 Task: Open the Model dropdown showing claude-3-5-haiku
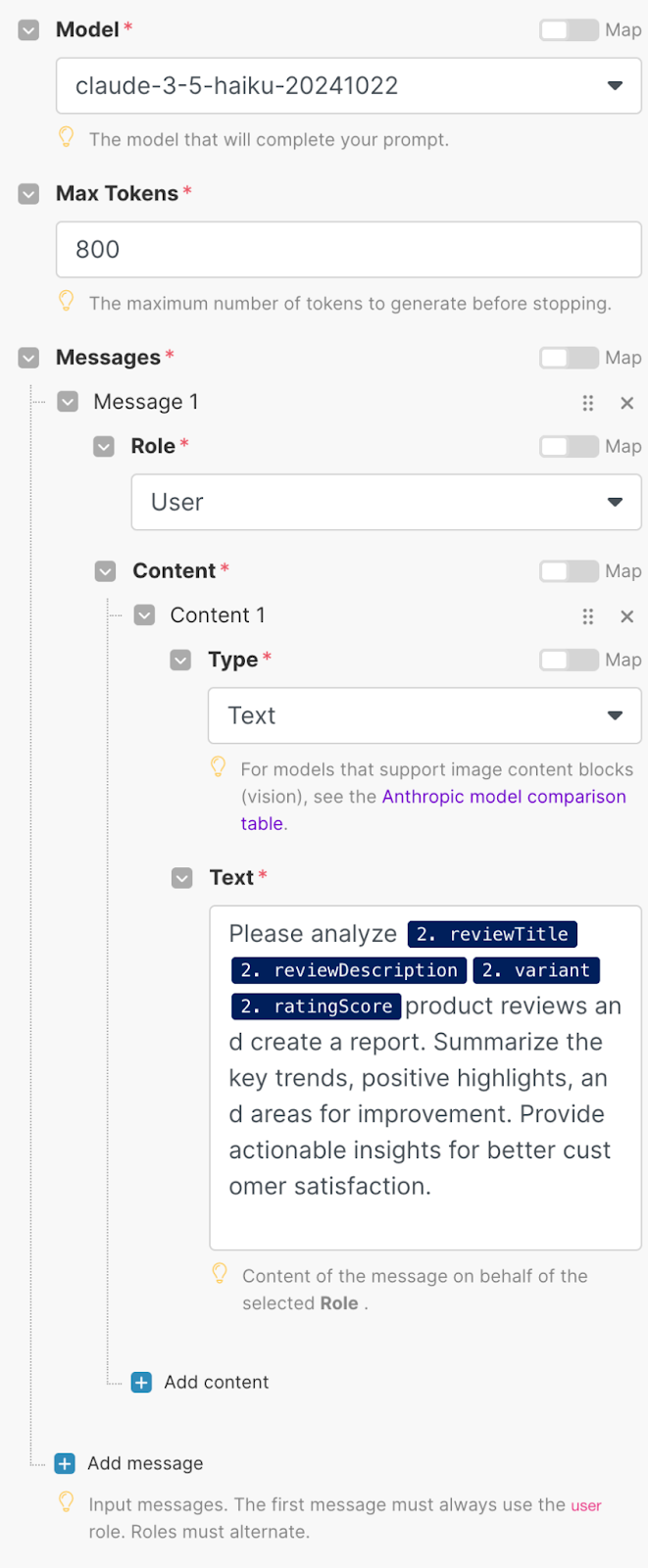(x=348, y=86)
